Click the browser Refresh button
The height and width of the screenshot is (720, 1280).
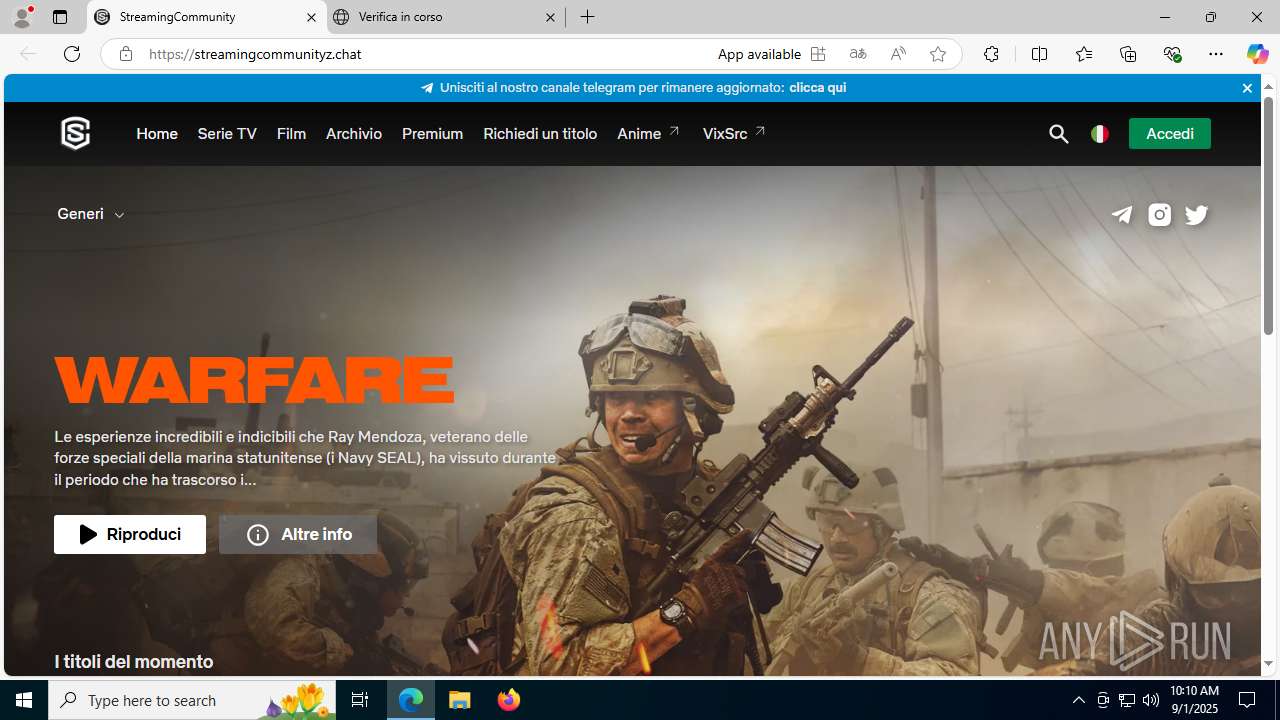coord(72,54)
